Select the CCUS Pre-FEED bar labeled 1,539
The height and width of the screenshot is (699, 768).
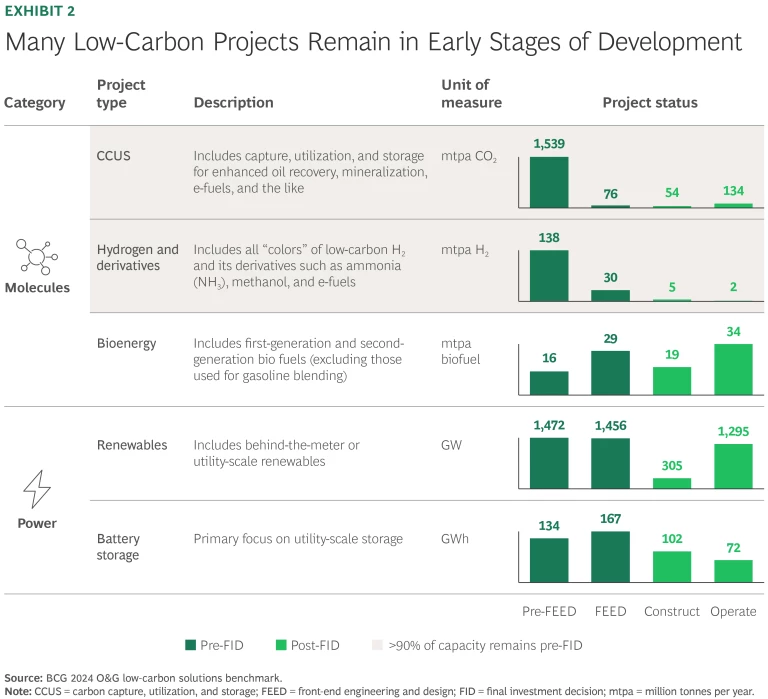549,182
